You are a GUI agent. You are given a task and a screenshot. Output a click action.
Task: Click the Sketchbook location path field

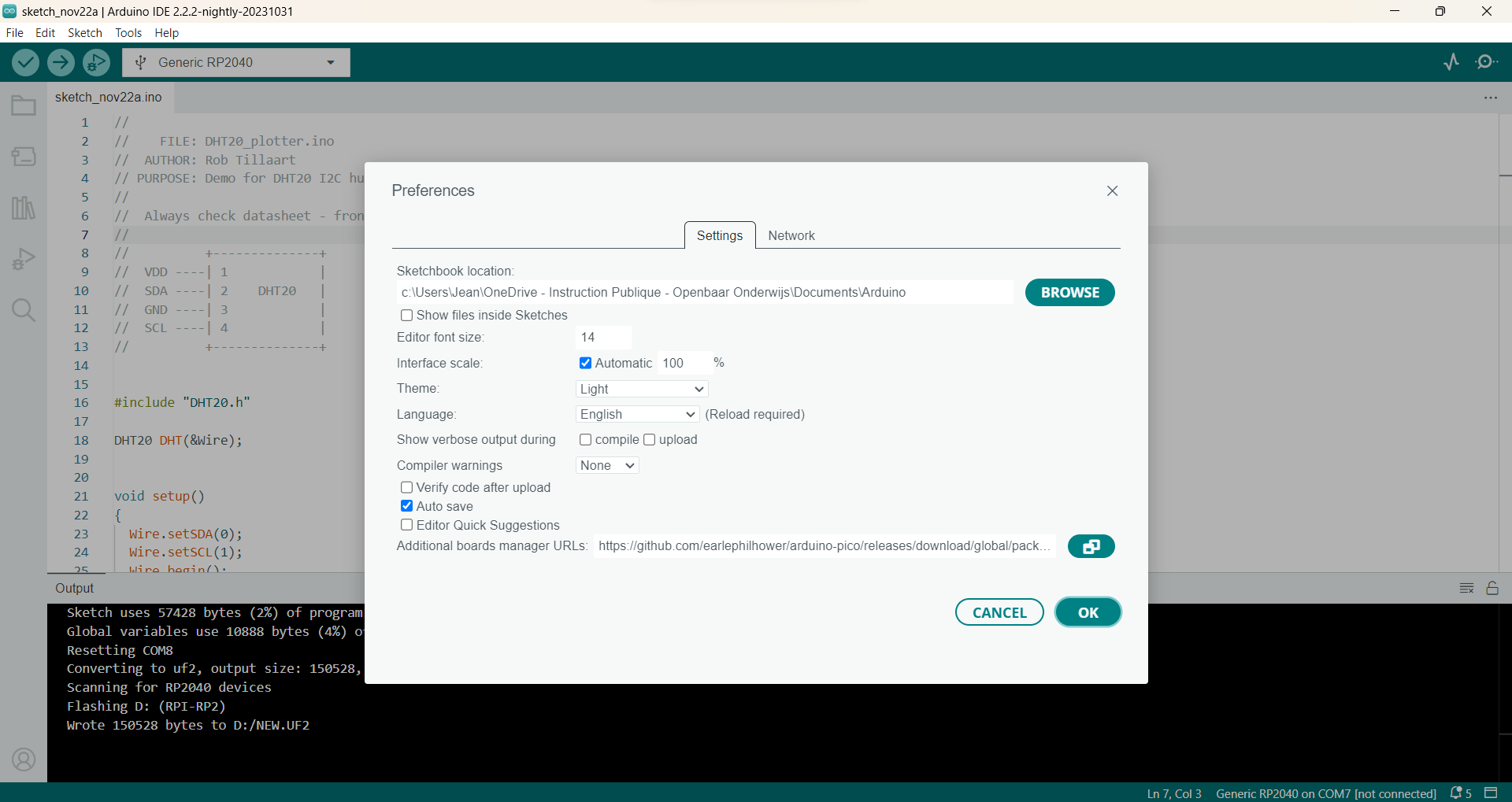tap(705, 292)
